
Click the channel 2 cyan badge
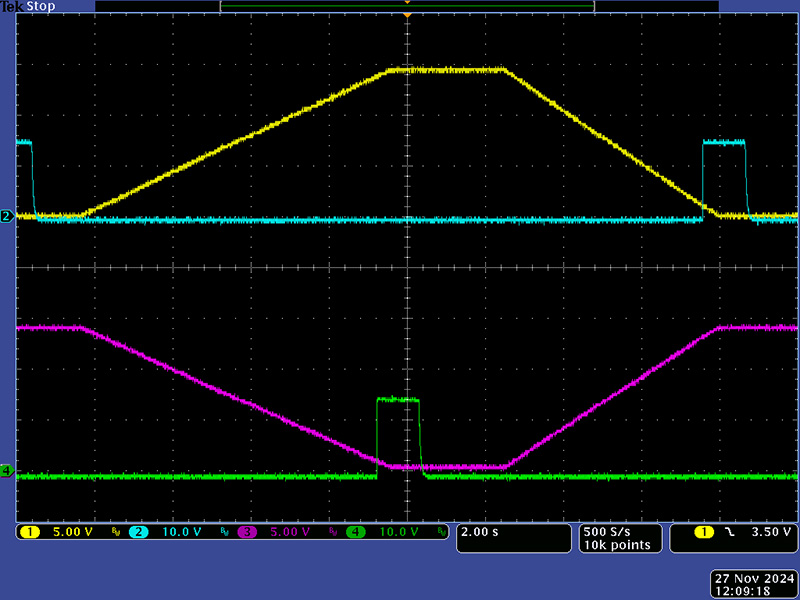coord(139,532)
